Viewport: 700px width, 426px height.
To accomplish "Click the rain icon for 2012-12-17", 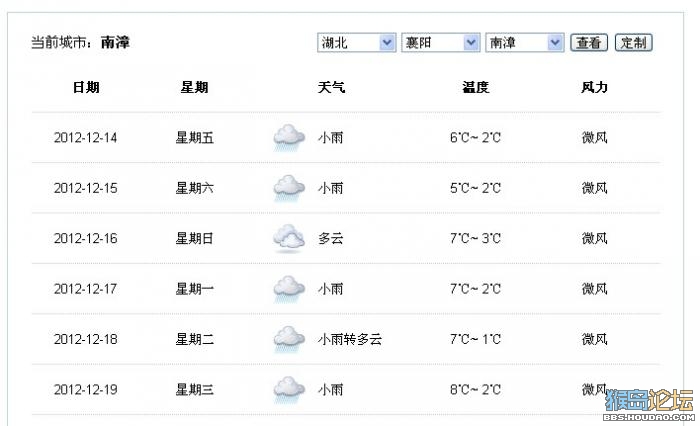I will coord(289,289).
